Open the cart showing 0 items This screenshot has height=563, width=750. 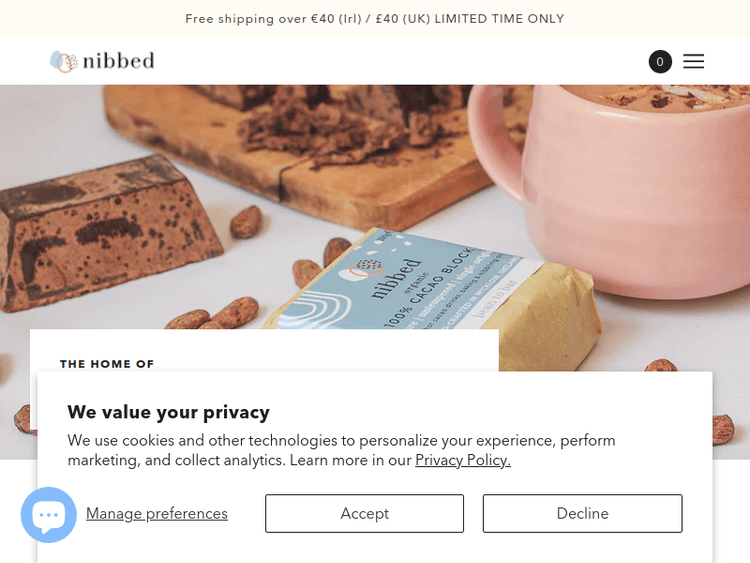click(x=660, y=62)
